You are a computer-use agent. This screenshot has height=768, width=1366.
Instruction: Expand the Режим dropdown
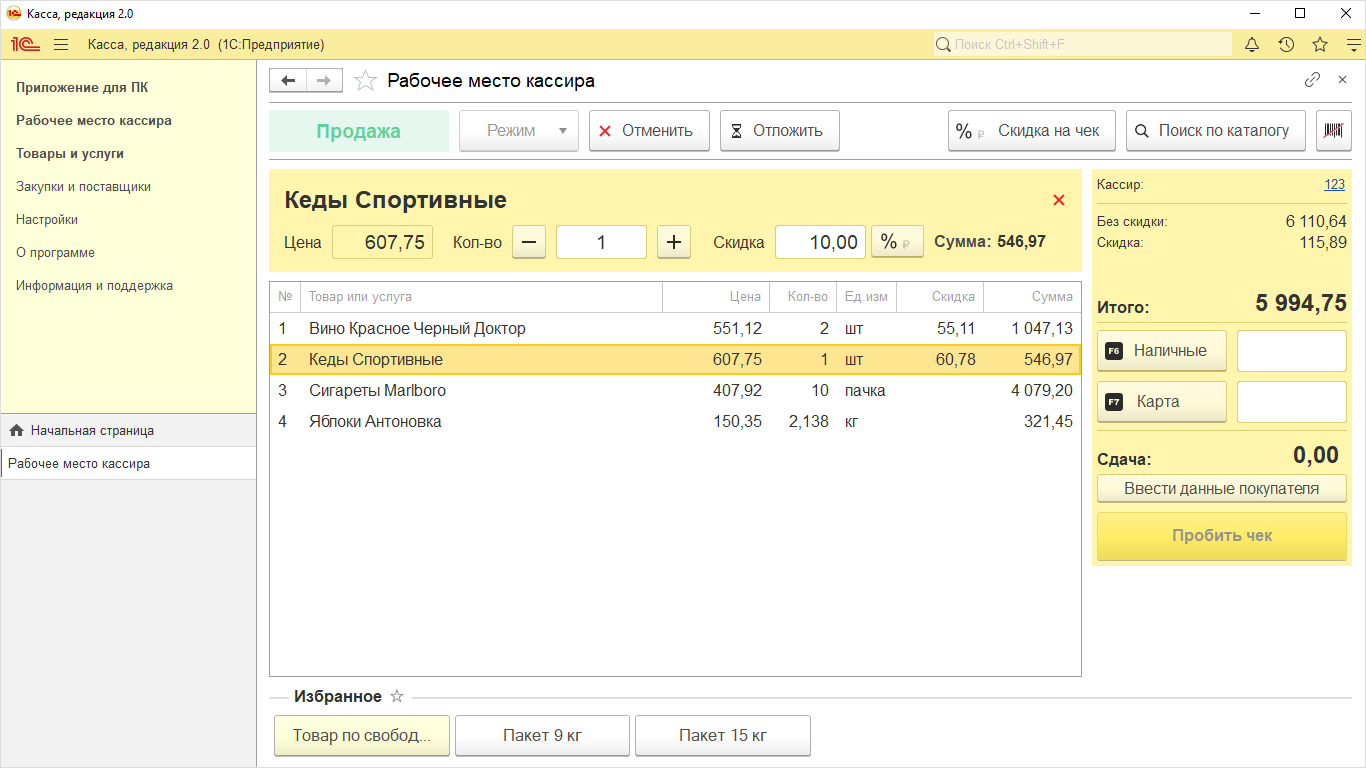pyautogui.click(x=519, y=131)
